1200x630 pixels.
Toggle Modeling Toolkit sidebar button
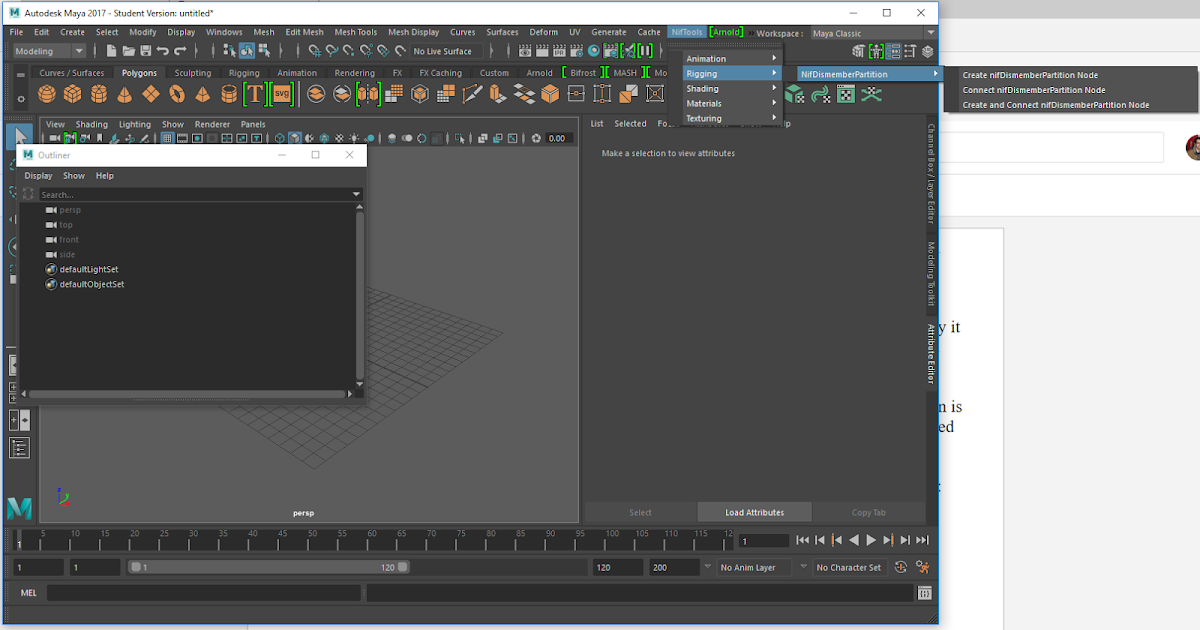click(931, 274)
